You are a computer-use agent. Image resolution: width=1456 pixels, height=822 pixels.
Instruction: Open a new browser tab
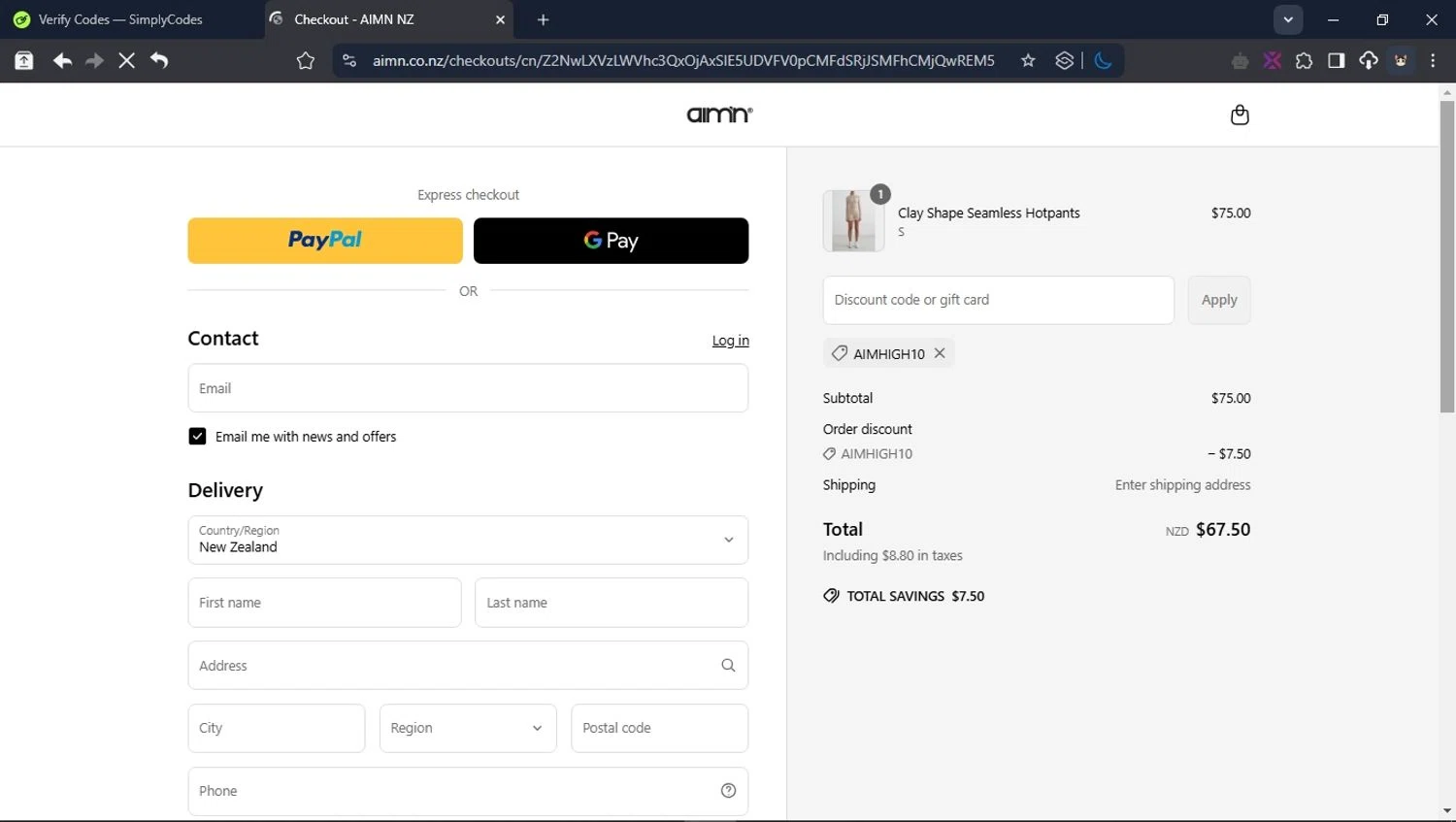coord(543,19)
